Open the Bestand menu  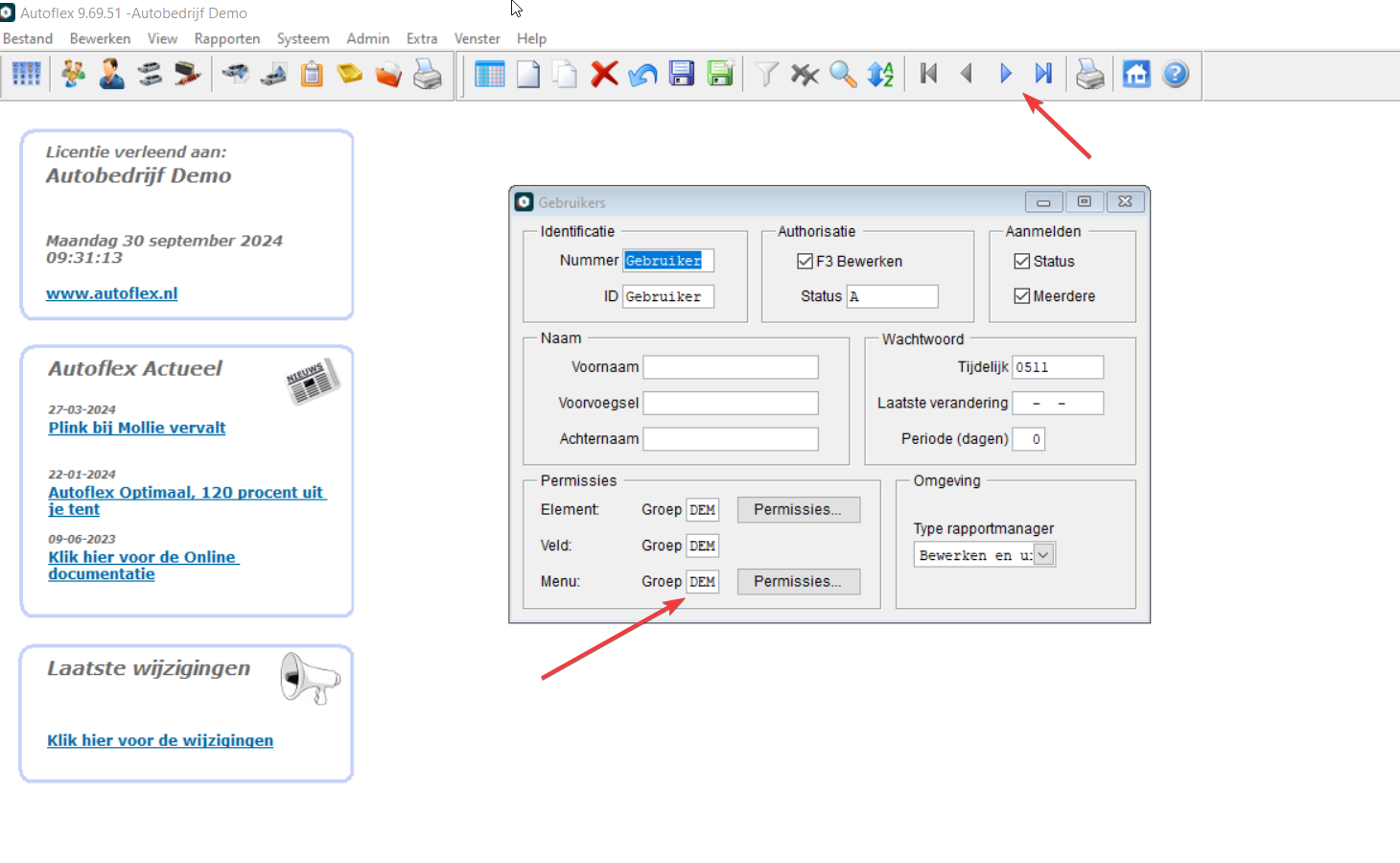click(28, 38)
